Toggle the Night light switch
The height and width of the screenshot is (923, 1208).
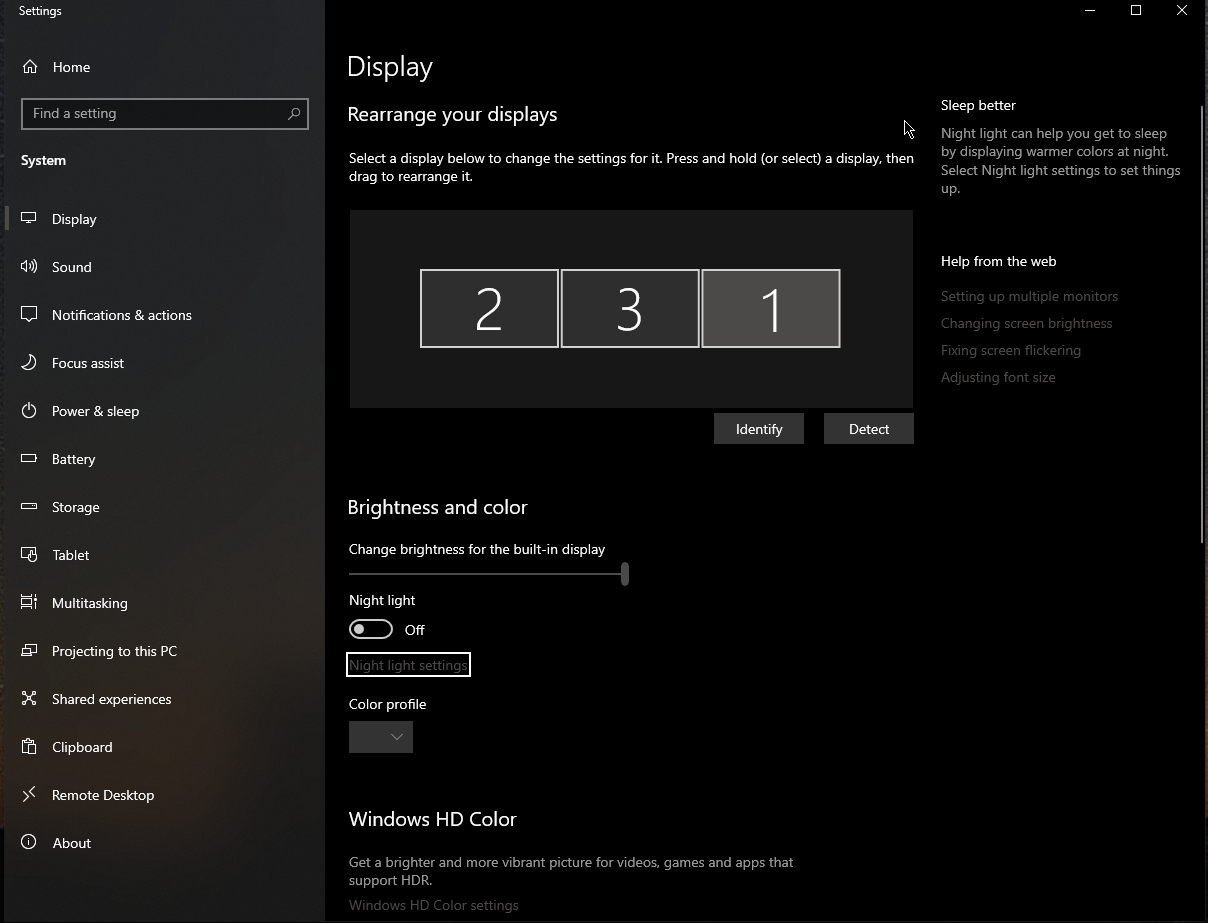(x=371, y=629)
